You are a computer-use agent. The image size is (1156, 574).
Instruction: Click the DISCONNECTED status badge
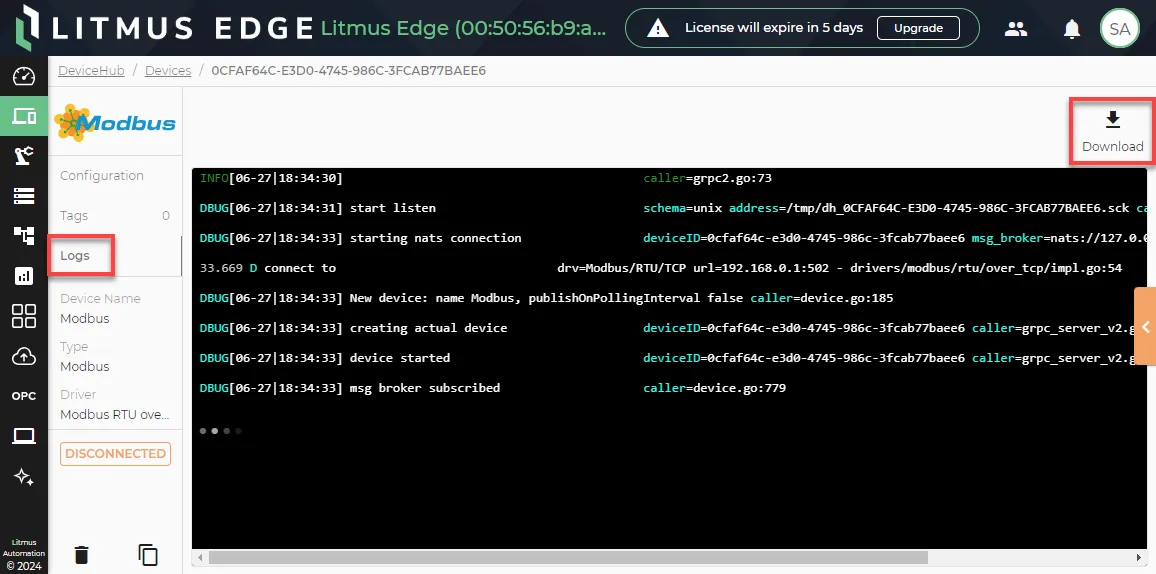pos(115,453)
